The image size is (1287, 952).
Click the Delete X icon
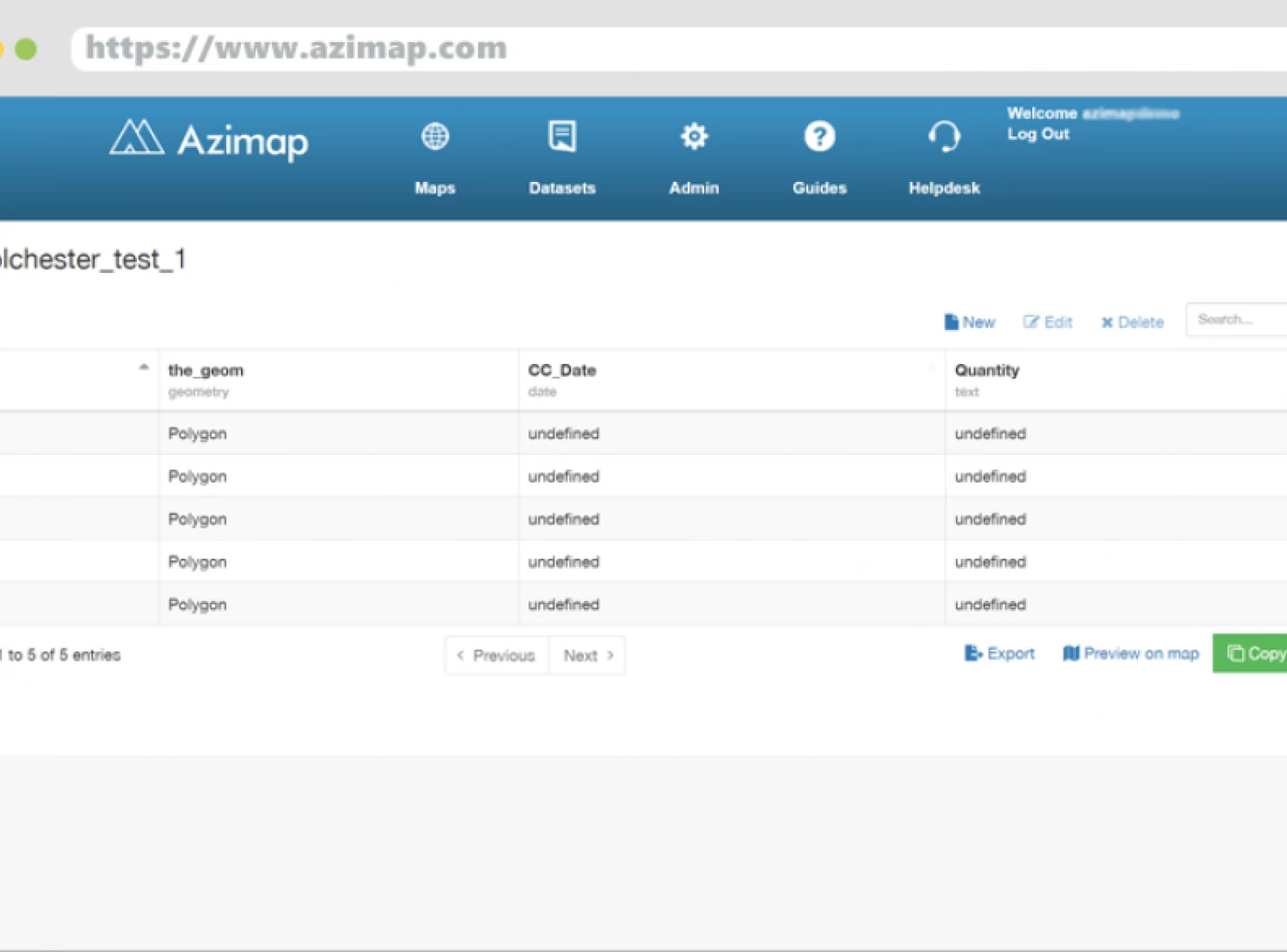pos(1107,323)
